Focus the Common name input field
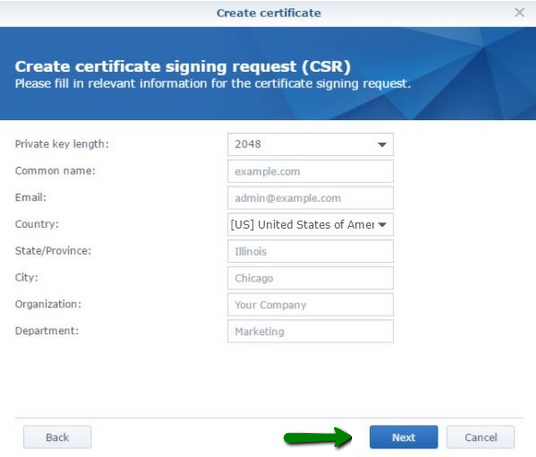Viewport: 536px width, 457px height. [x=310, y=171]
